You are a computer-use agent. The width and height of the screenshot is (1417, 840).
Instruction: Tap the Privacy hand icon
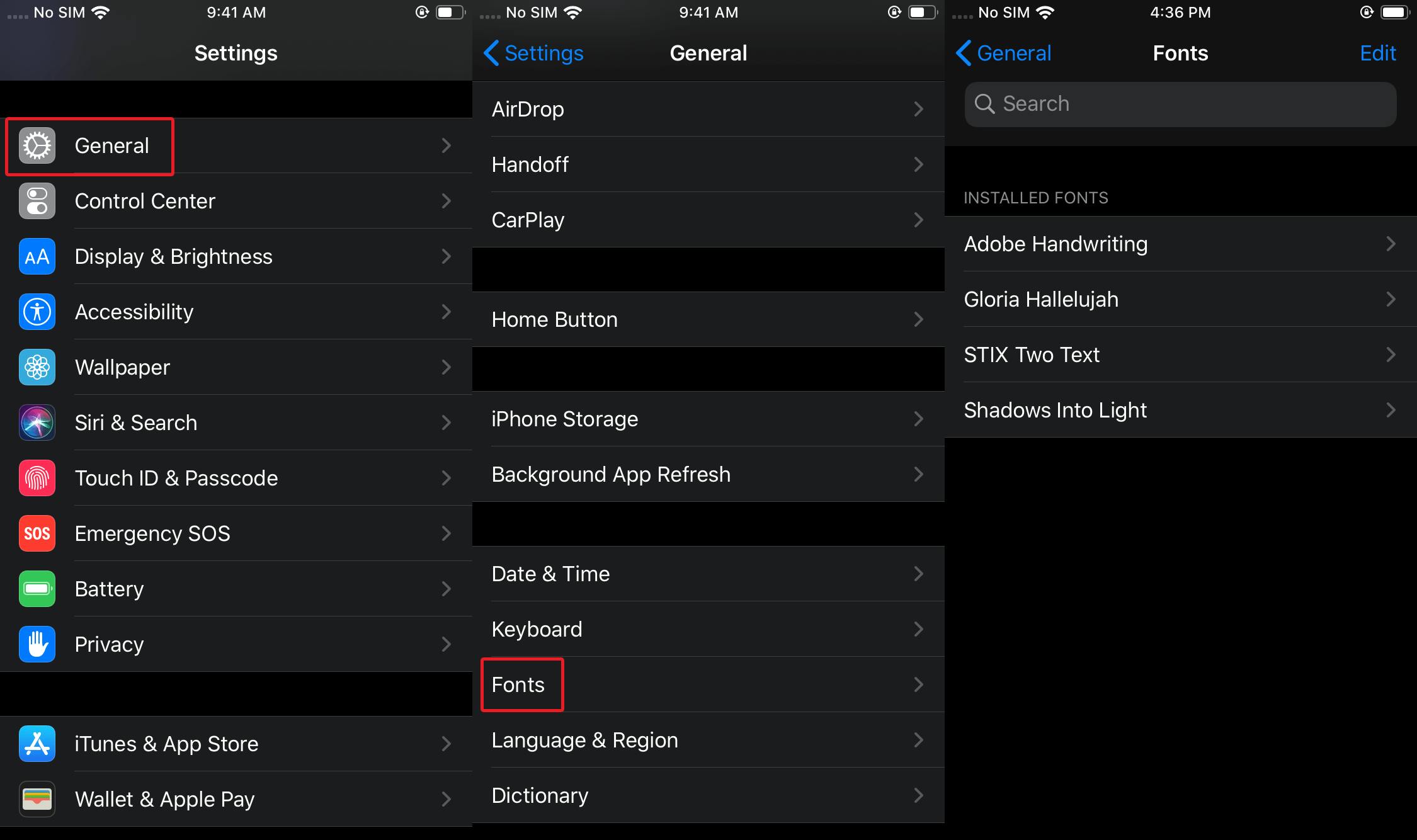(x=37, y=644)
